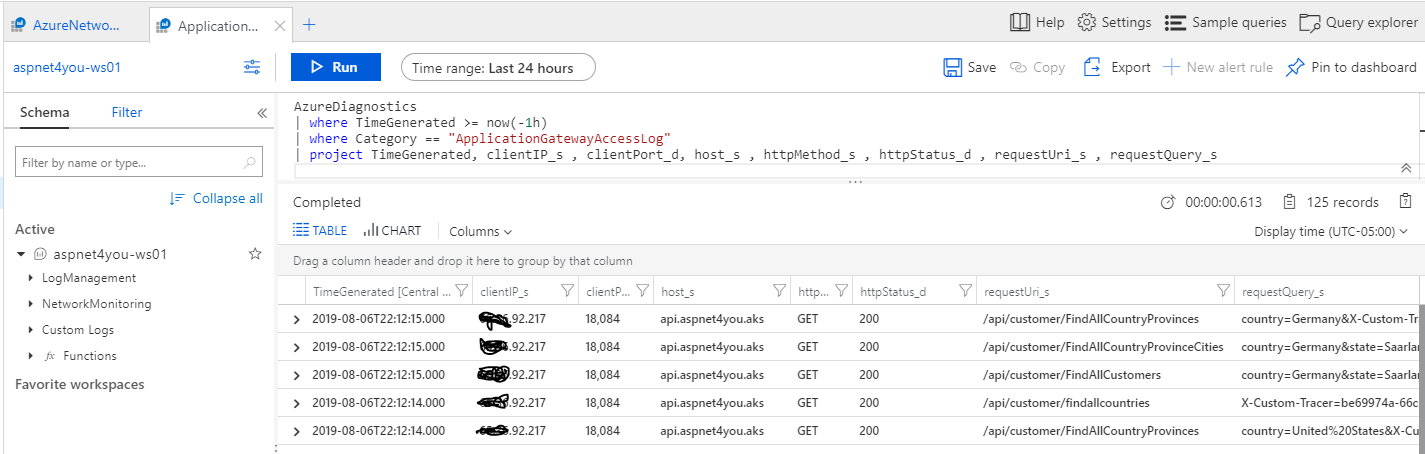The image size is (1425, 454).
Task: Click the Export icon
Action: [x=1093, y=67]
